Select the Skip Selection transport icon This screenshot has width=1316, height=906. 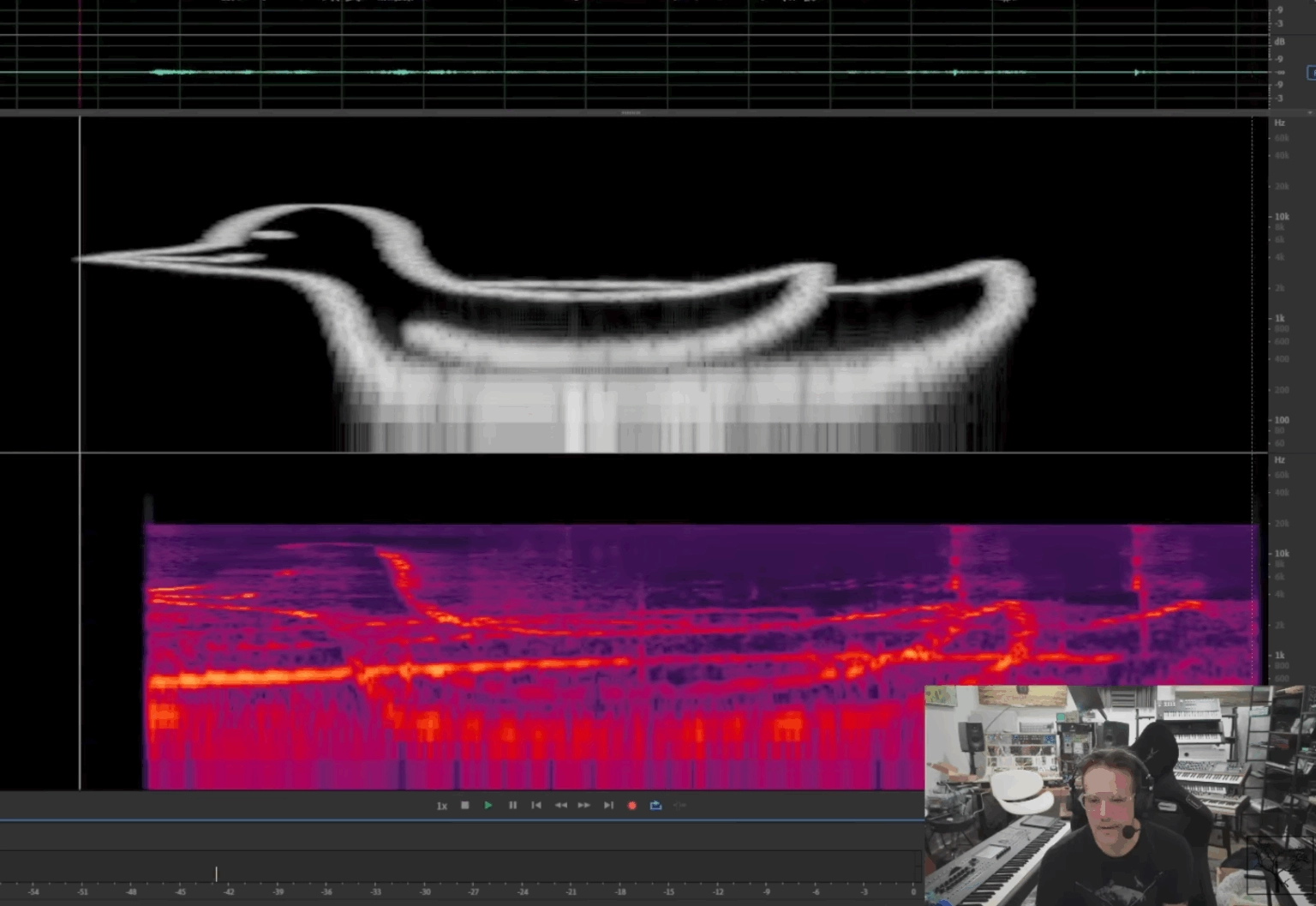pos(680,805)
